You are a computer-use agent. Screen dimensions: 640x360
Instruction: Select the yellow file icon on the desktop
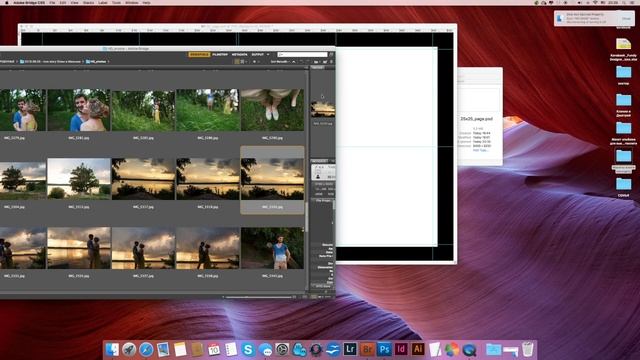[623, 44]
